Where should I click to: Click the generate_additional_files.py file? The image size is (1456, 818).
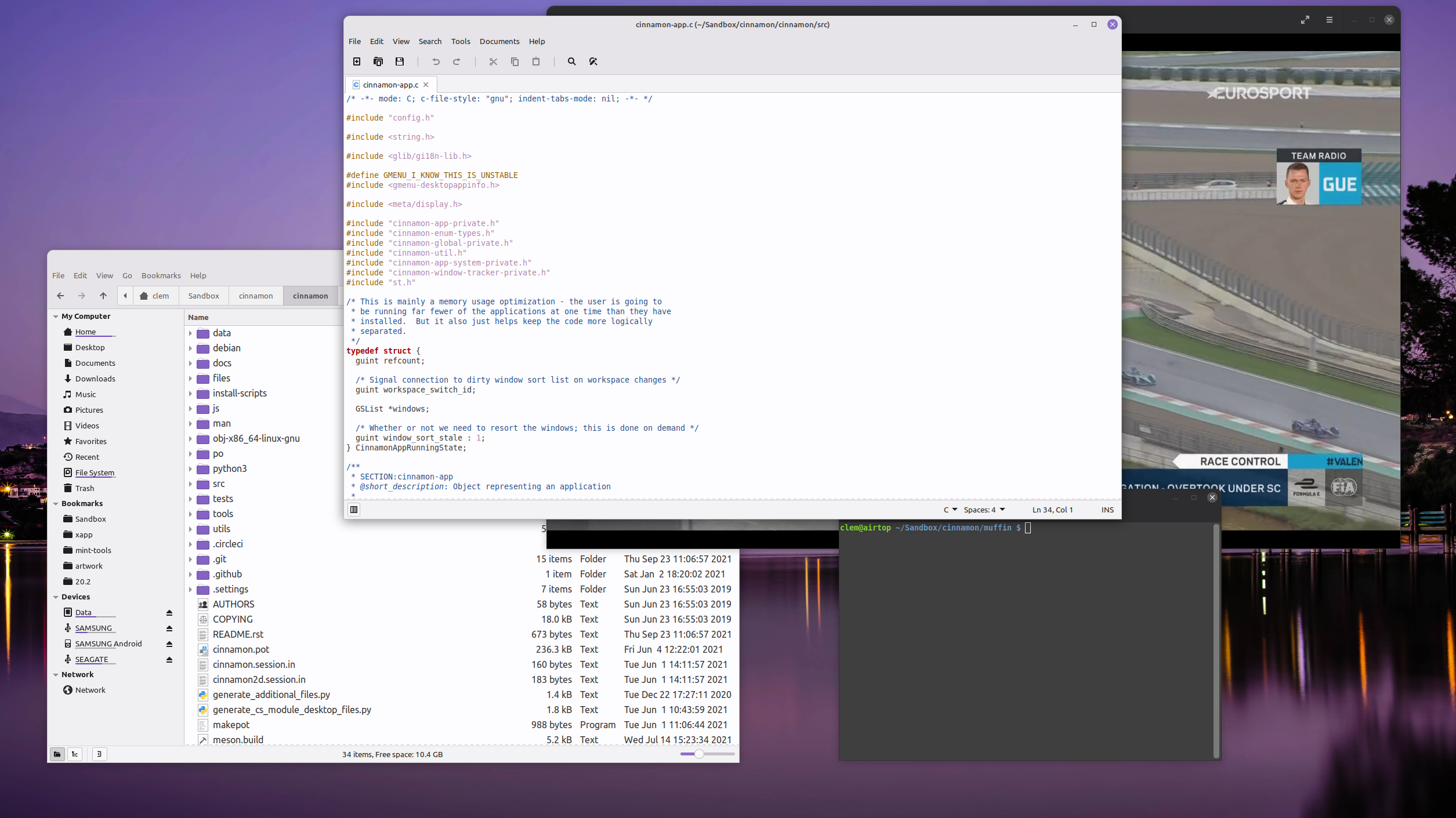(x=271, y=695)
